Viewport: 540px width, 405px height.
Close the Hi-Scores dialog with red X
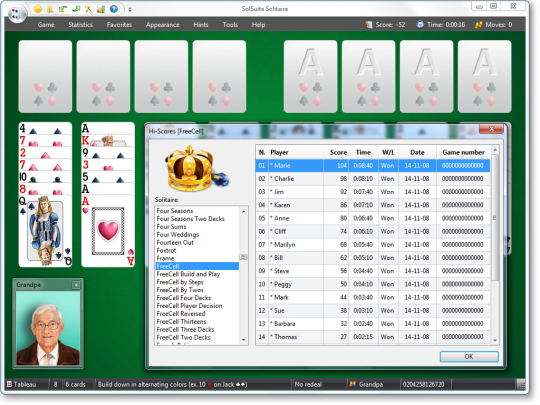pyautogui.click(x=491, y=129)
